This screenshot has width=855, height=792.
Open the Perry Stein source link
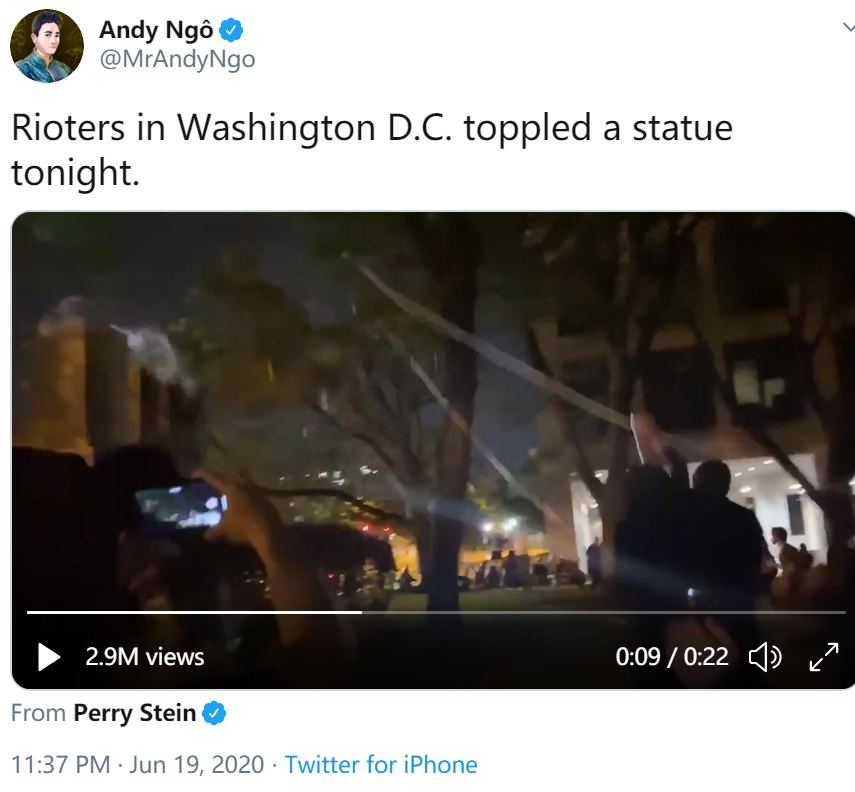[x=134, y=714]
